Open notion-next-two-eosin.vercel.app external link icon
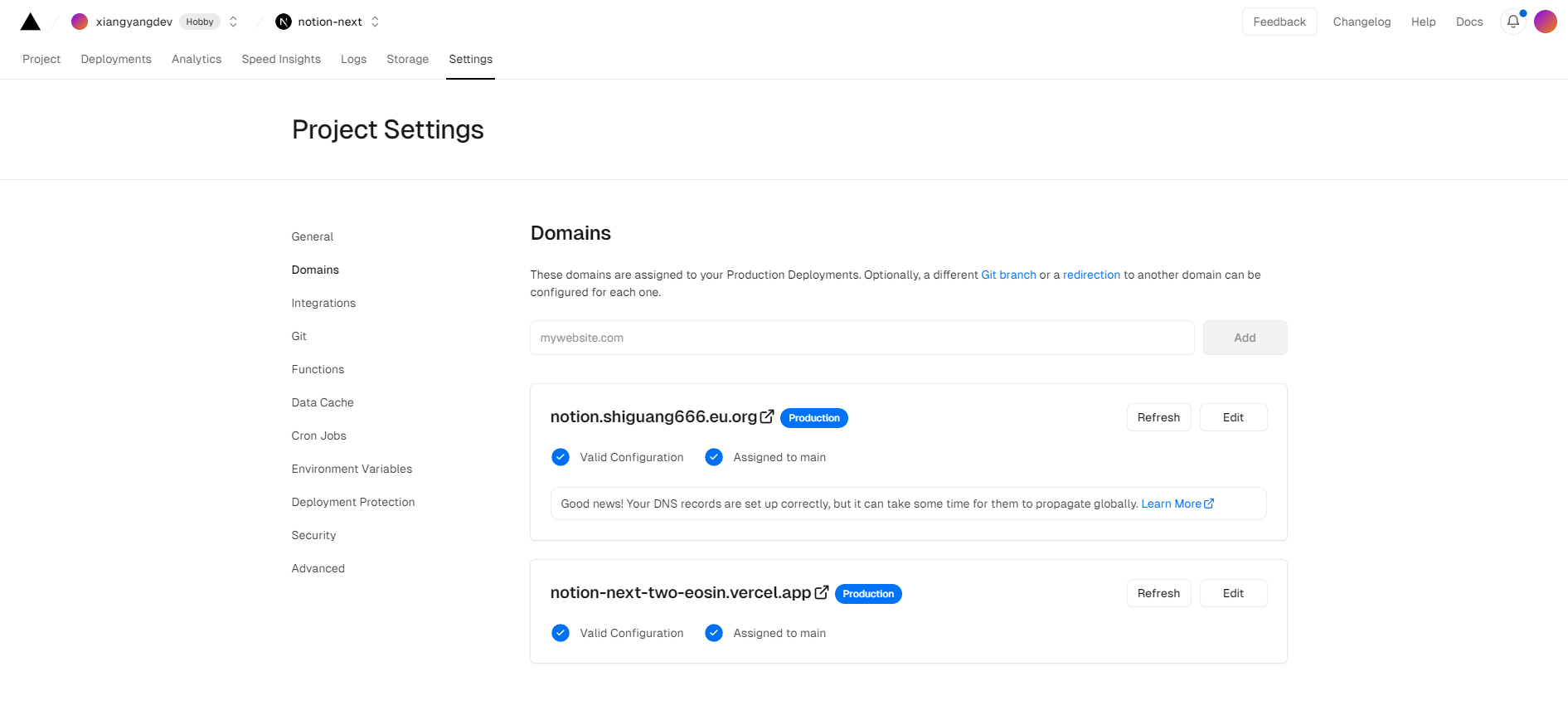 (x=822, y=592)
